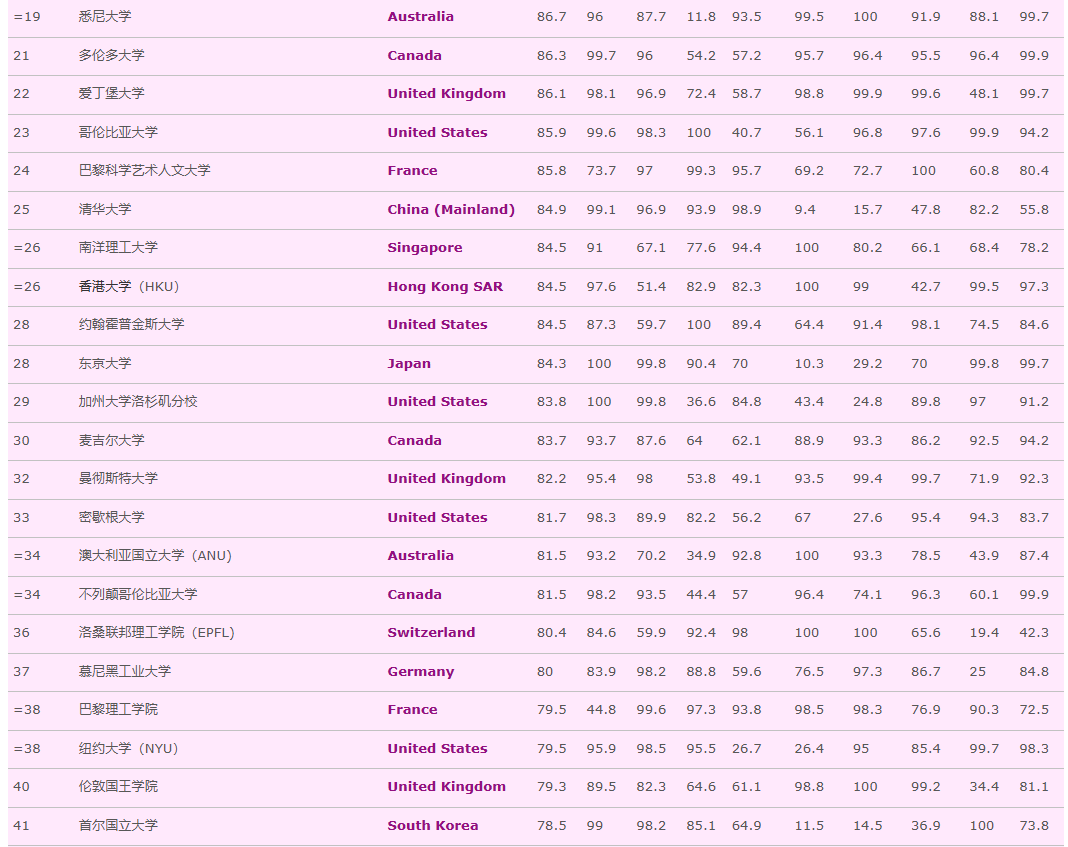Click overall score 80 for 慕尼黑工业大学
The height and width of the screenshot is (847, 1068).
pyautogui.click(x=545, y=671)
